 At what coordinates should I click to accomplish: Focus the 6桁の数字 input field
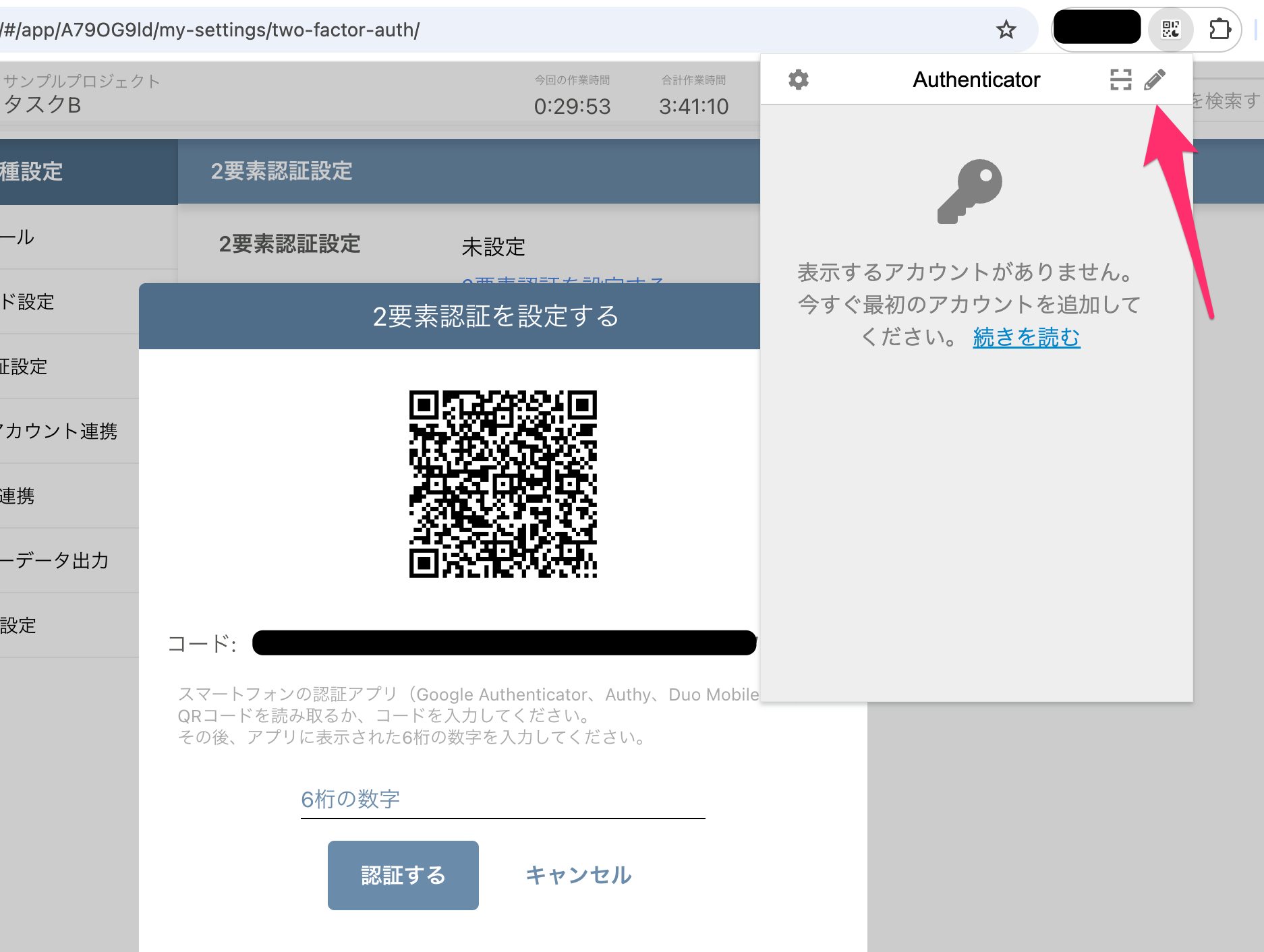coord(502,801)
